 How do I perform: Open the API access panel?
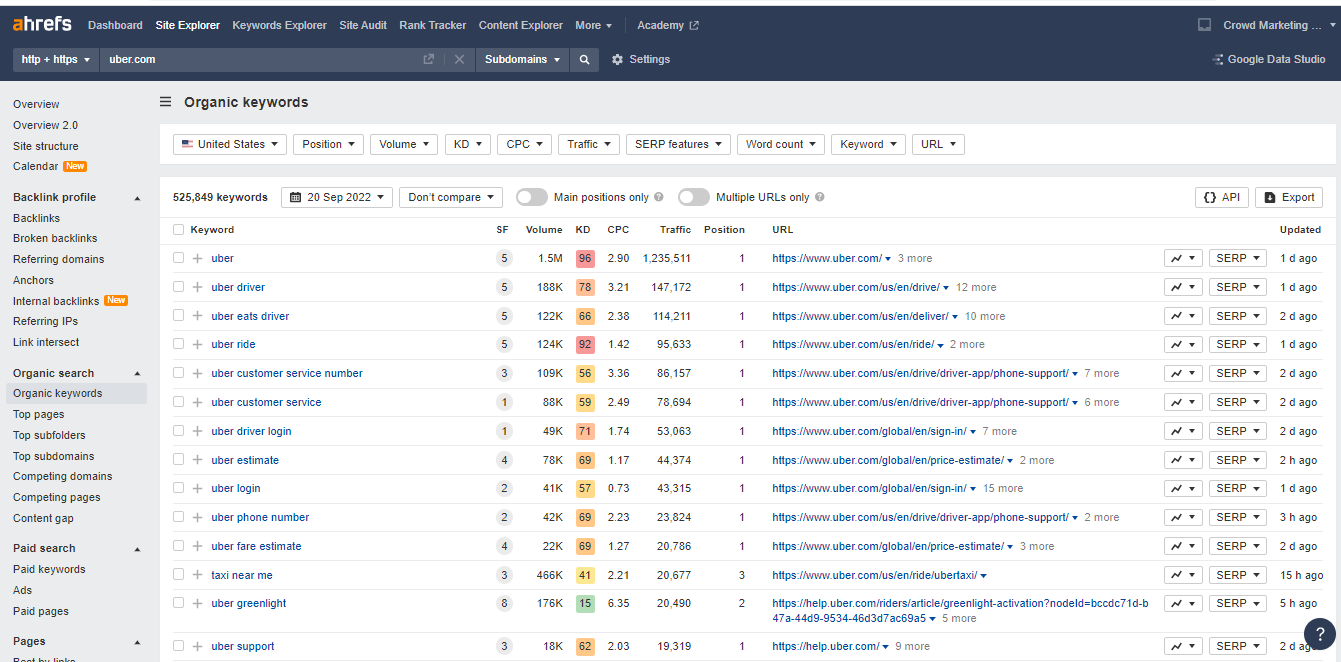pyautogui.click(x=1221, y=197)
